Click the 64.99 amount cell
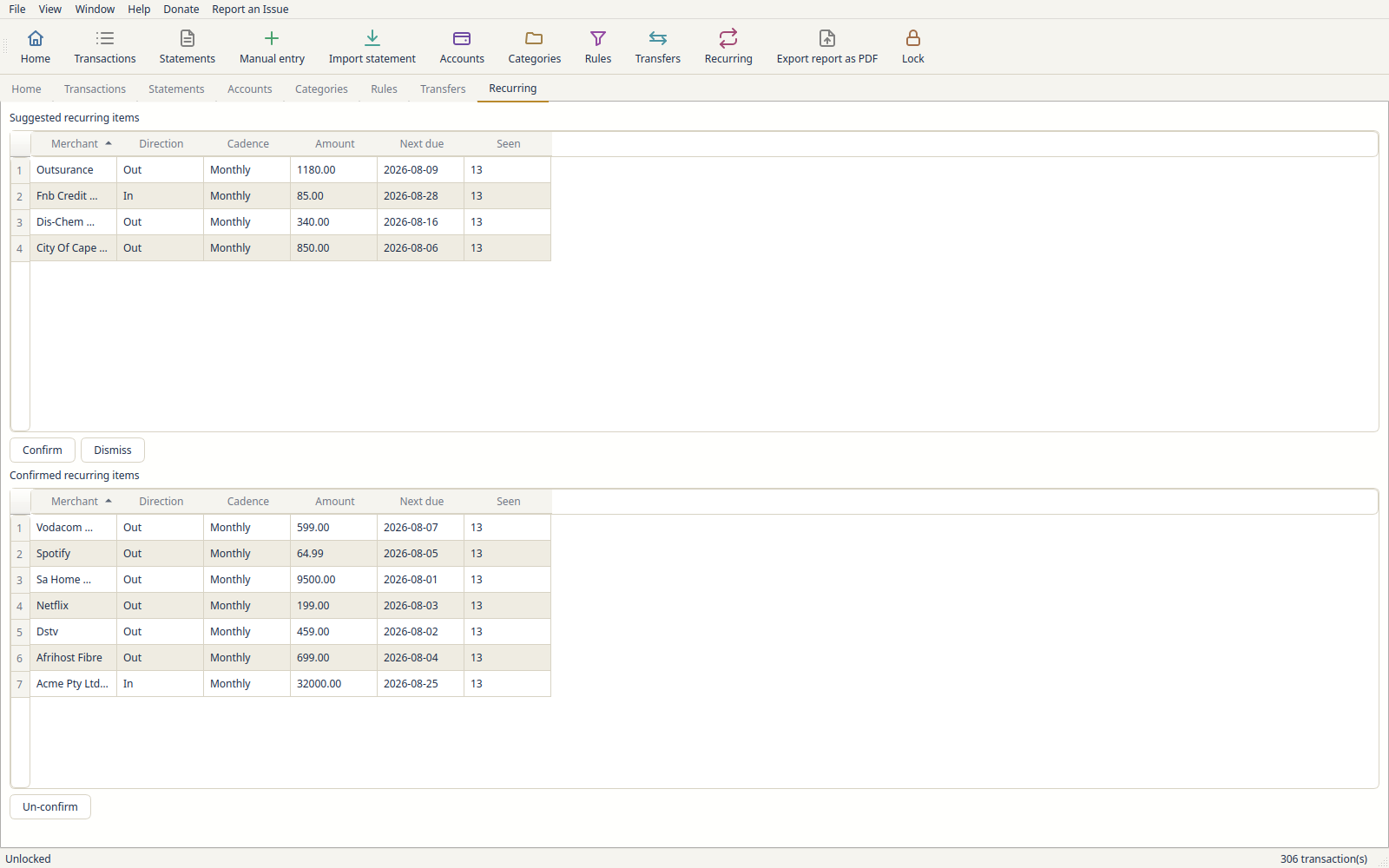 tap(334, 554)
